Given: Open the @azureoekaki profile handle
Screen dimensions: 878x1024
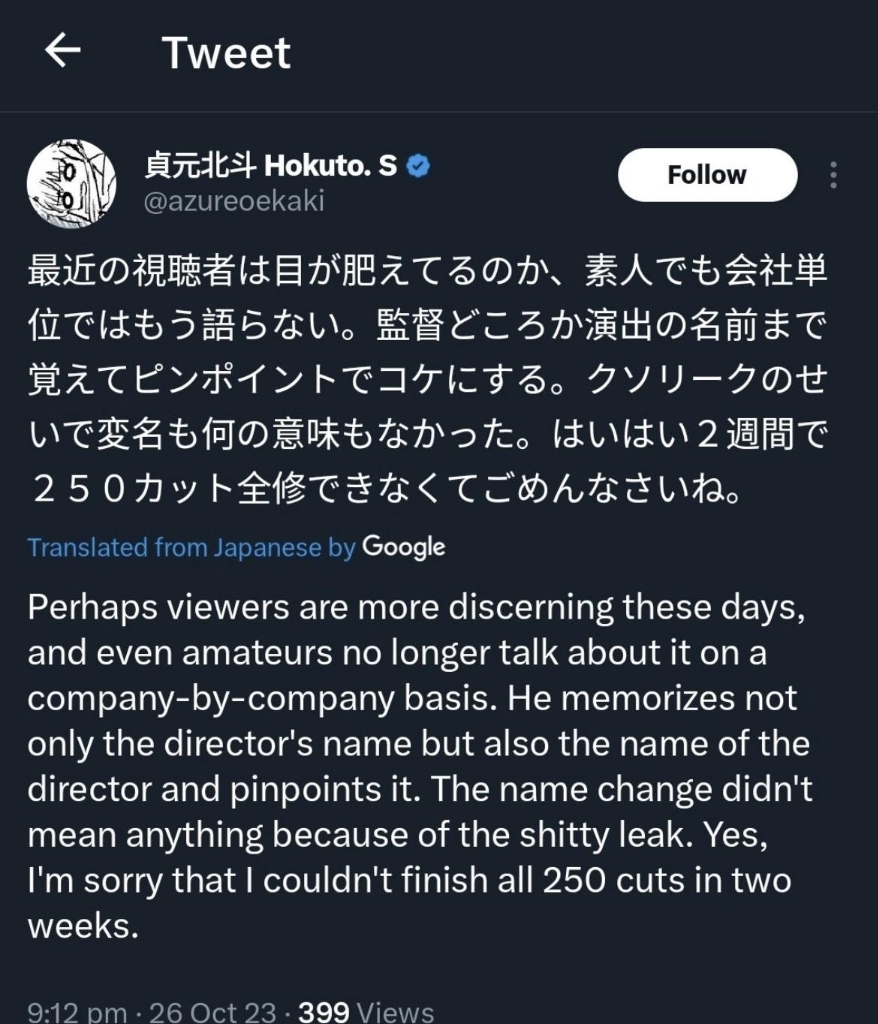Looking at the screenshot, I should 235,200.
